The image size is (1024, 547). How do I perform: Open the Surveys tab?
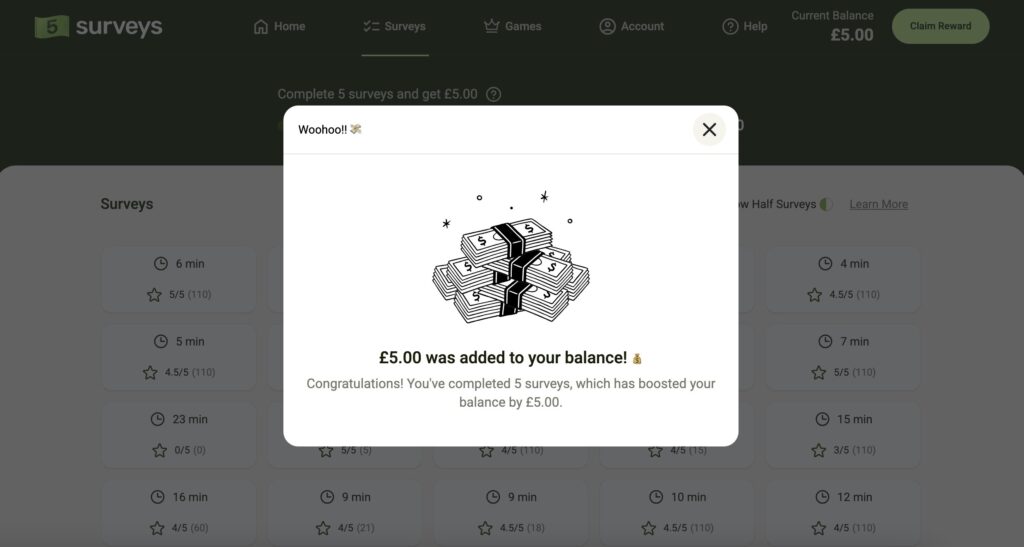point(395,27)
